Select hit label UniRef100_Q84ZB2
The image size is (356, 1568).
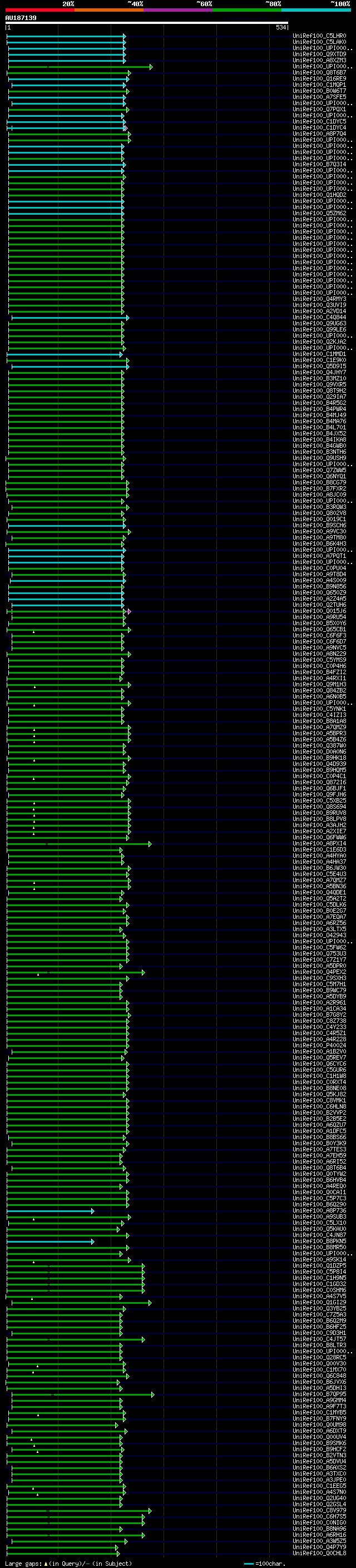tap(319, 690)
